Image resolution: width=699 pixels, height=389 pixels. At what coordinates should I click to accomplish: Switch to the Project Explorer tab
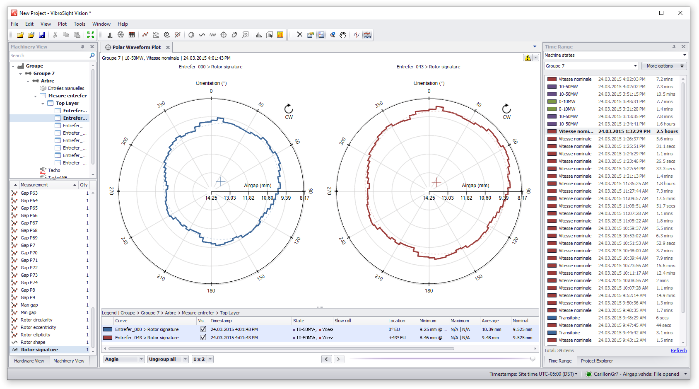(596, 361)
